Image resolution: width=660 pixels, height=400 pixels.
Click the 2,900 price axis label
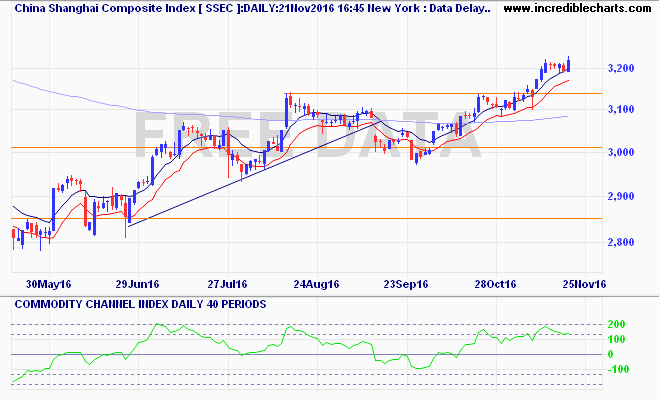[621, 196]
